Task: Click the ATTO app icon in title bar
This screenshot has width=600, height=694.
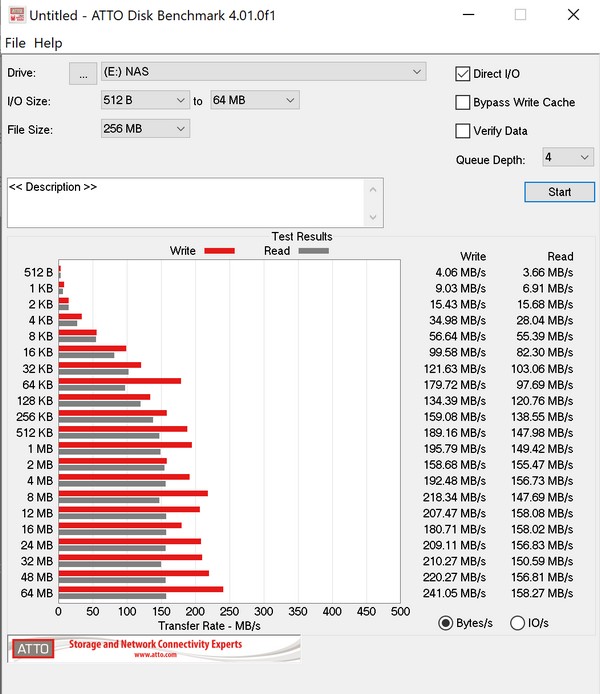Action: pyautogui.click(x=17, y=15)
